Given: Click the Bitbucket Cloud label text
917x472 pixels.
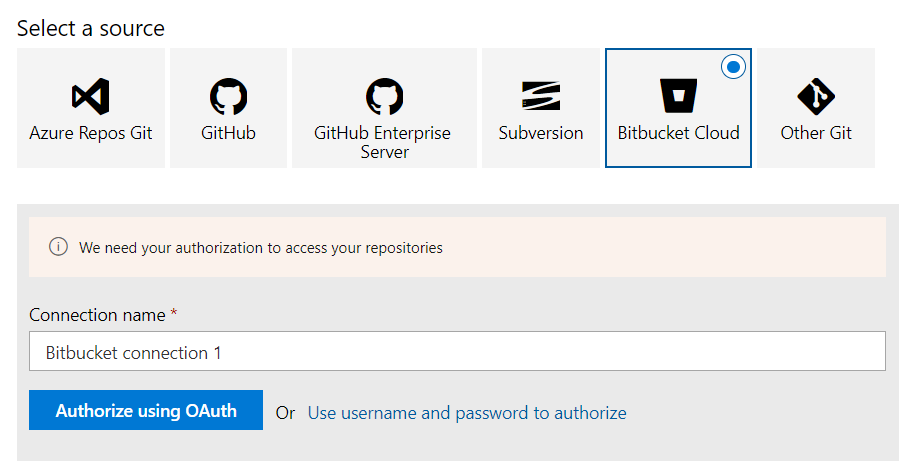Looking at the screenshot, I should tap(678, 133).
